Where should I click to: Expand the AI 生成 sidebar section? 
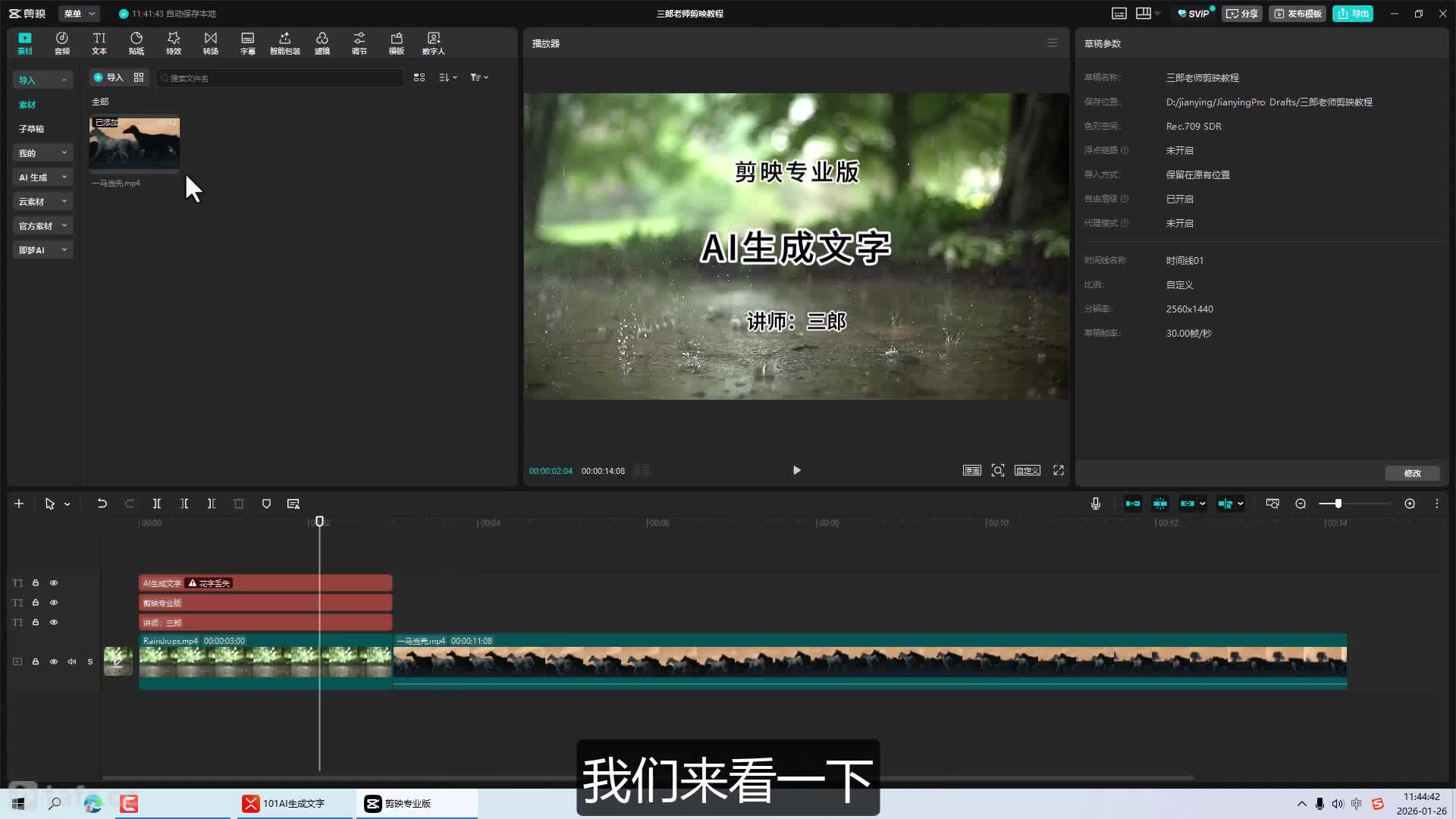pyautogui.click(x=42, y=177)
